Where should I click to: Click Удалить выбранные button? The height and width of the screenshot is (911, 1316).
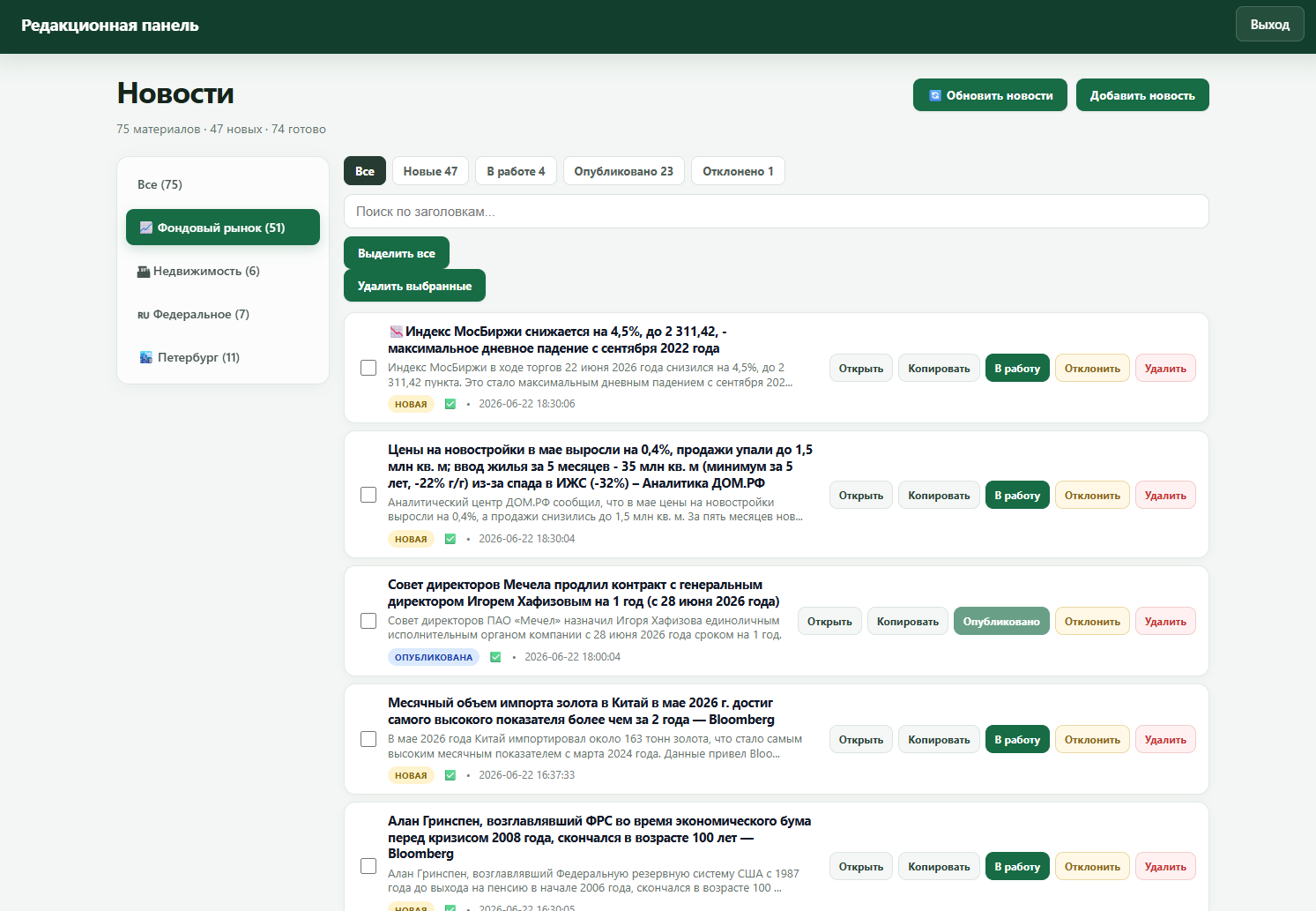414,286
